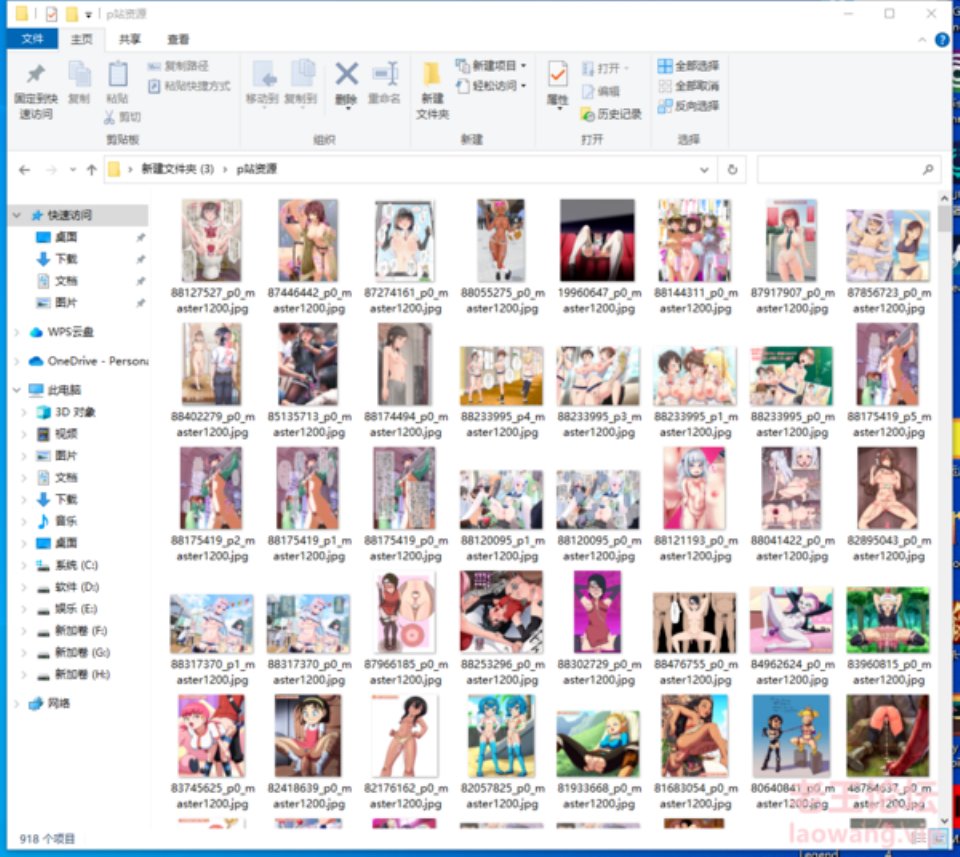The image size is (960, 857).
Task: Open the blue help question mark icon
Action: pyautogui.click(x=942, y=40)
